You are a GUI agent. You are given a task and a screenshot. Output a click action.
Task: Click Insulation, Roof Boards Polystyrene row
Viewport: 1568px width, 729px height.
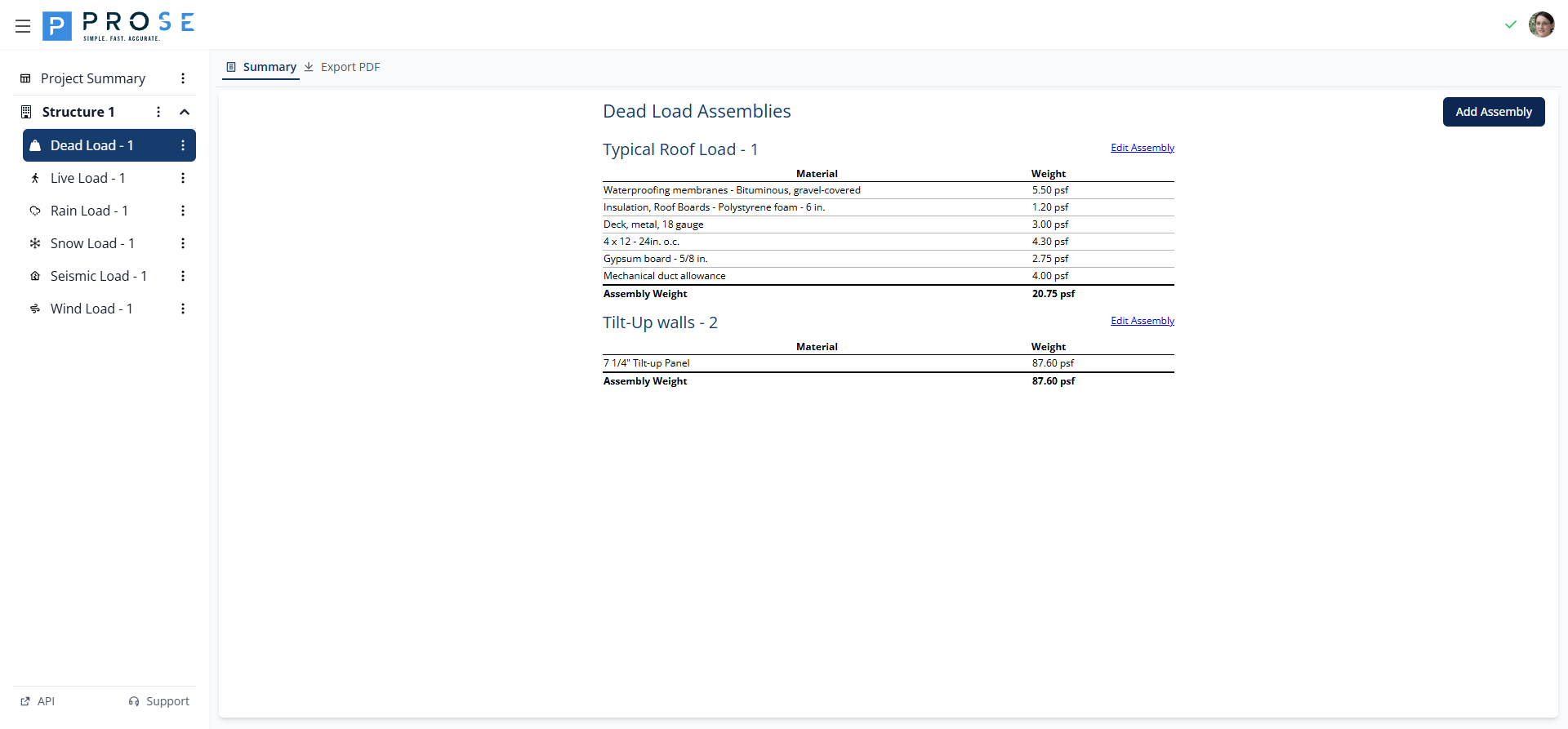point(889,207)
